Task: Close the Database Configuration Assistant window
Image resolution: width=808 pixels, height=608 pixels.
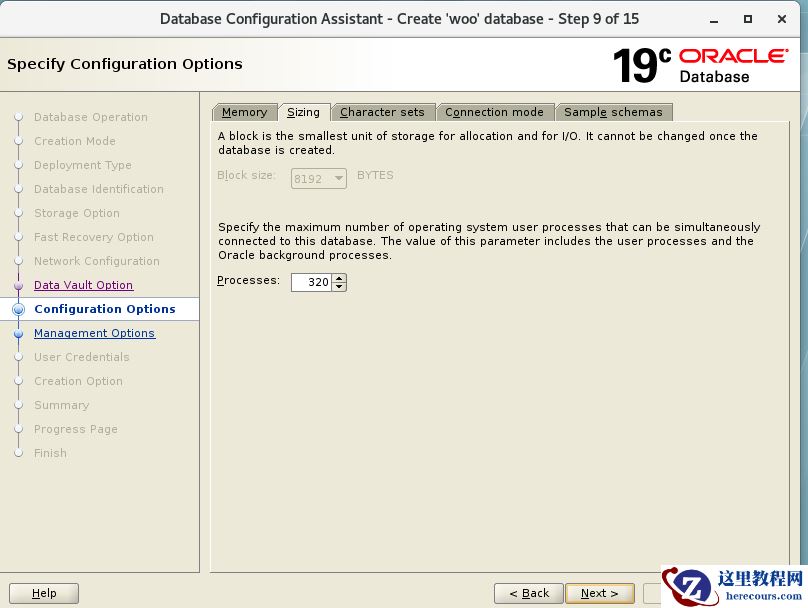Action: 782,19
